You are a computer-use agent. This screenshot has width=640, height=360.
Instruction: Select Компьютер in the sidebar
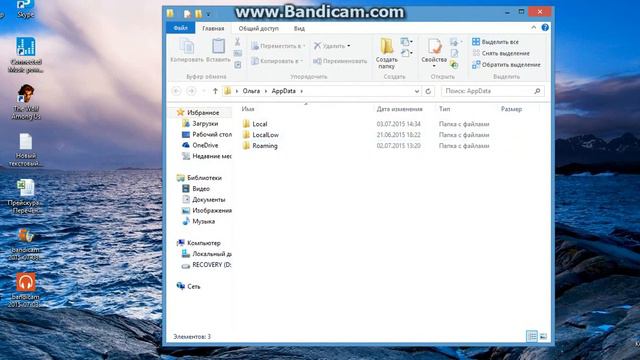click(203, 243)
